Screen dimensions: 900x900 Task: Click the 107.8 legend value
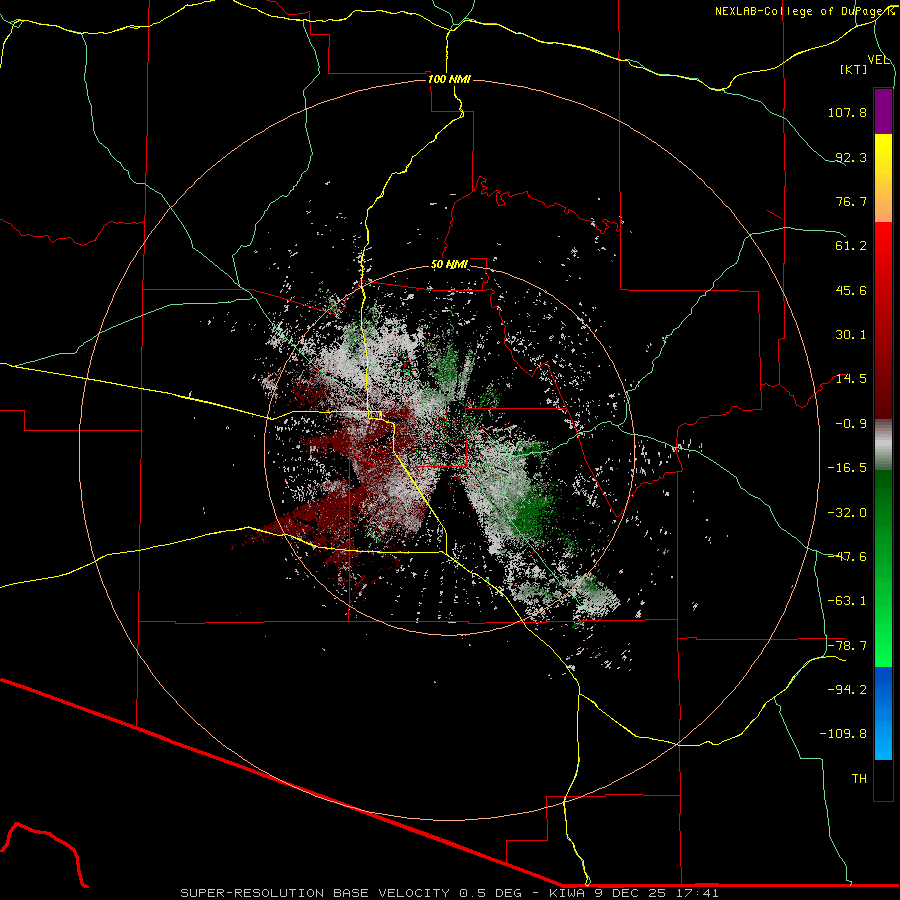[x=847, y=112]
